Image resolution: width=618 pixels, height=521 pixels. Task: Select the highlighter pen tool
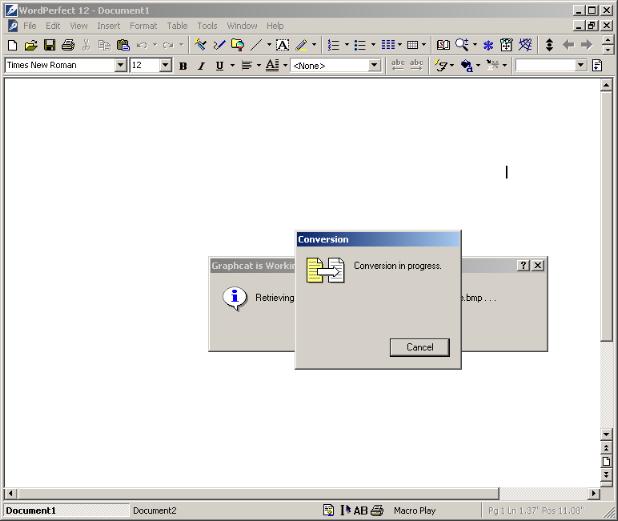[302, 45]
